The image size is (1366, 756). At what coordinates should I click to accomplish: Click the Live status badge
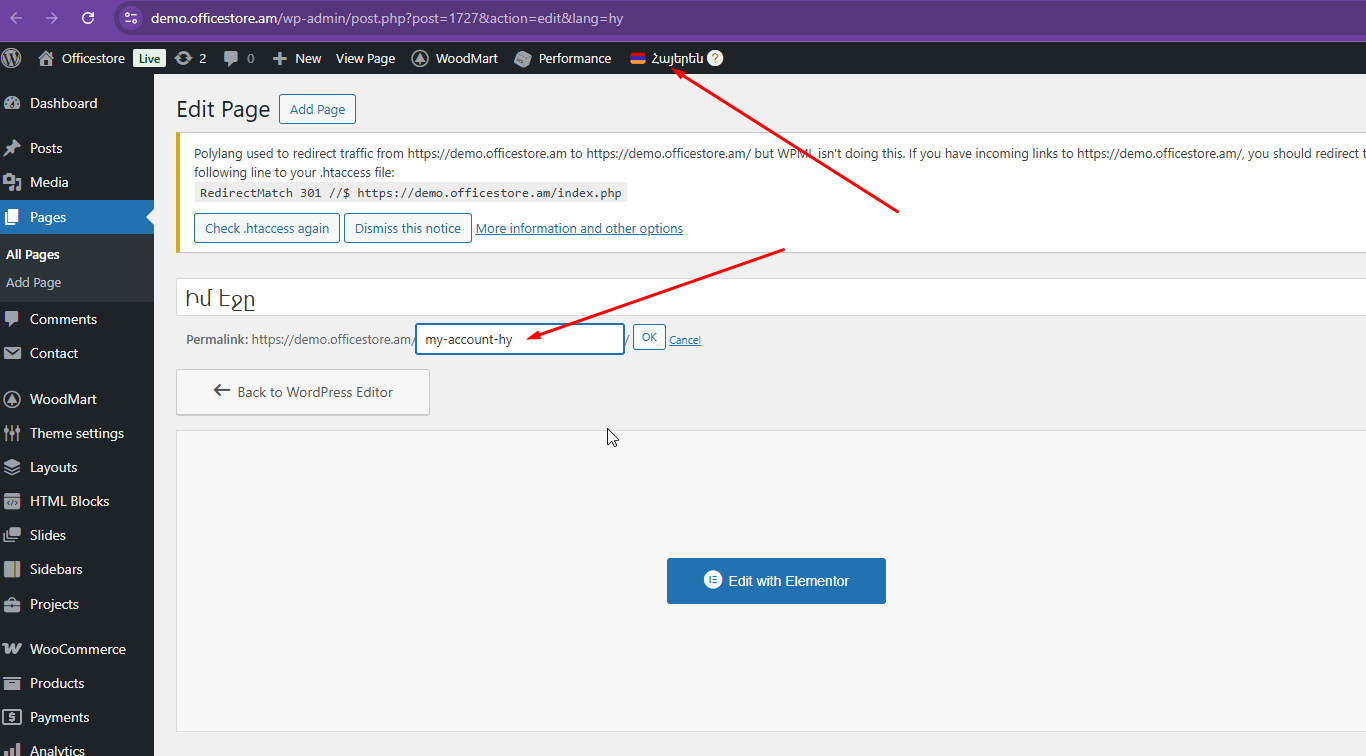(149, 58)
